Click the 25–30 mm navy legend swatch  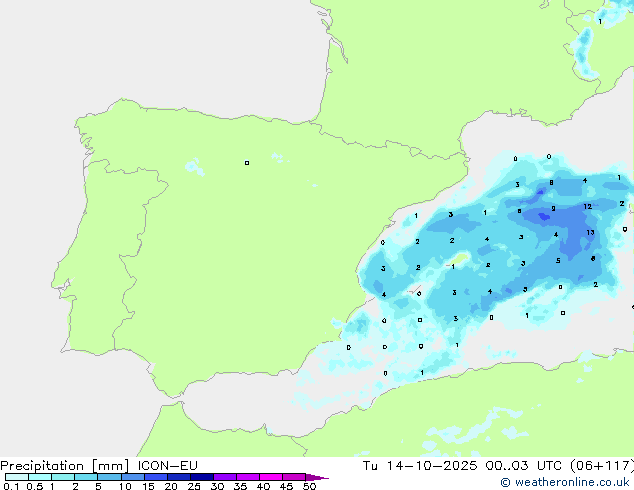point(202,477)
